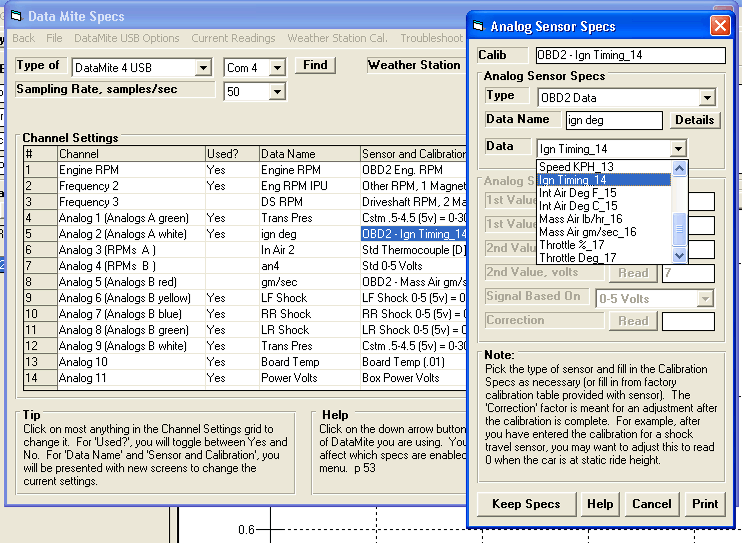Open the Com 4 port dropdown
This screenshot has width=742, height=543.
coord(277,68)
